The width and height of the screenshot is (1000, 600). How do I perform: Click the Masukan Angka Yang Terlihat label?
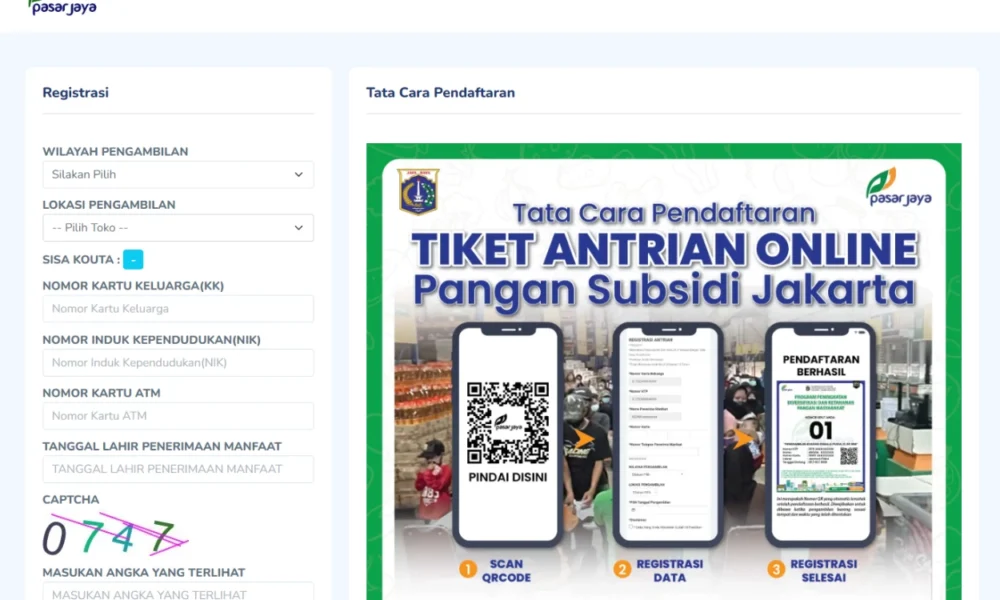[143, 573]
